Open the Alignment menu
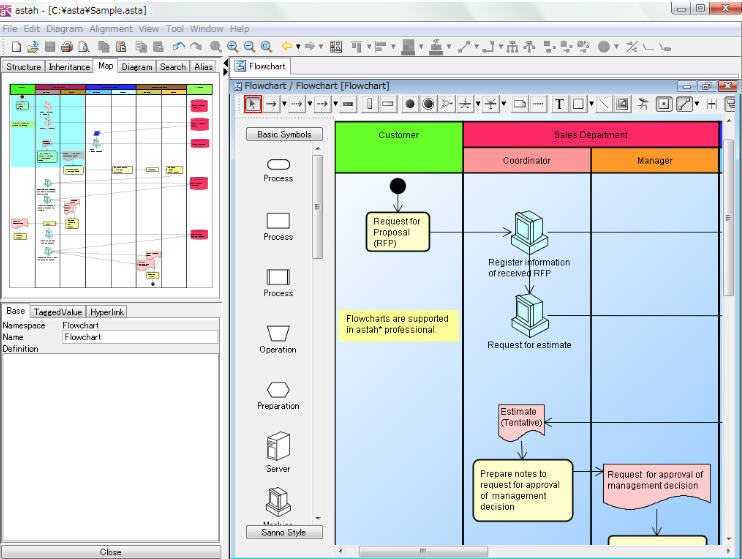The width and height of the screenshot is (742, 559). pyautogui.click(x=110, y=29)
